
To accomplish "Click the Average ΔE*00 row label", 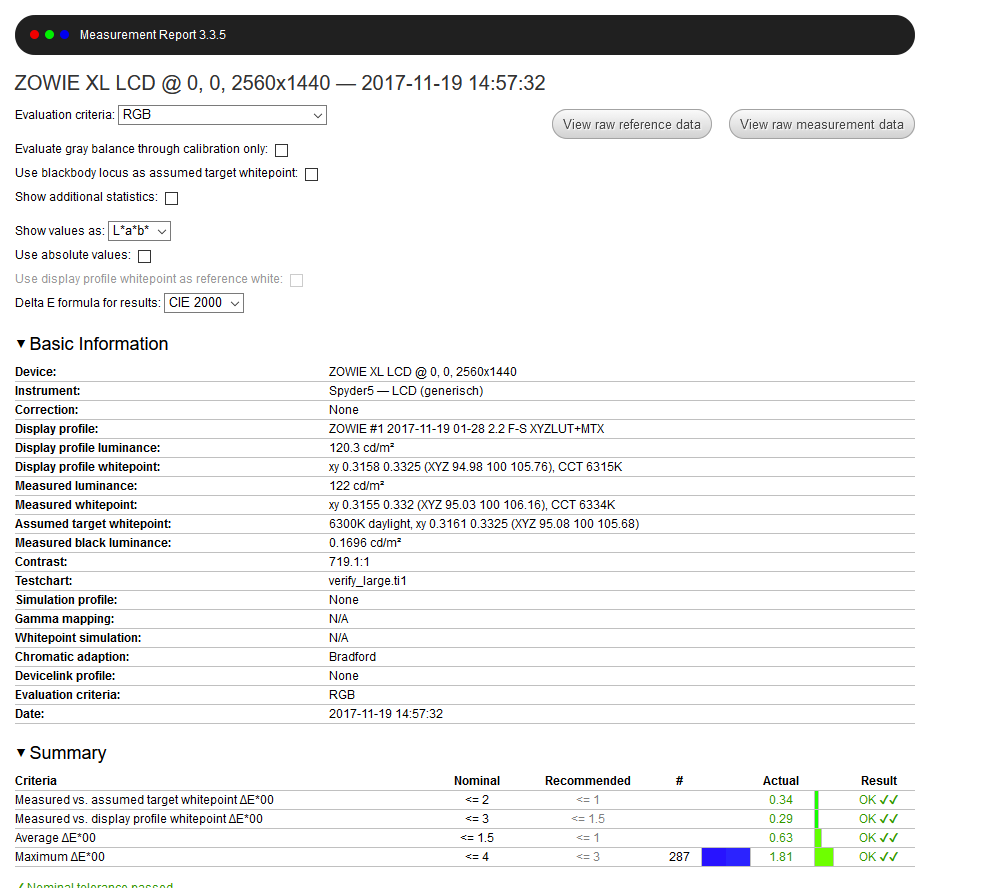I will point(56,837).
